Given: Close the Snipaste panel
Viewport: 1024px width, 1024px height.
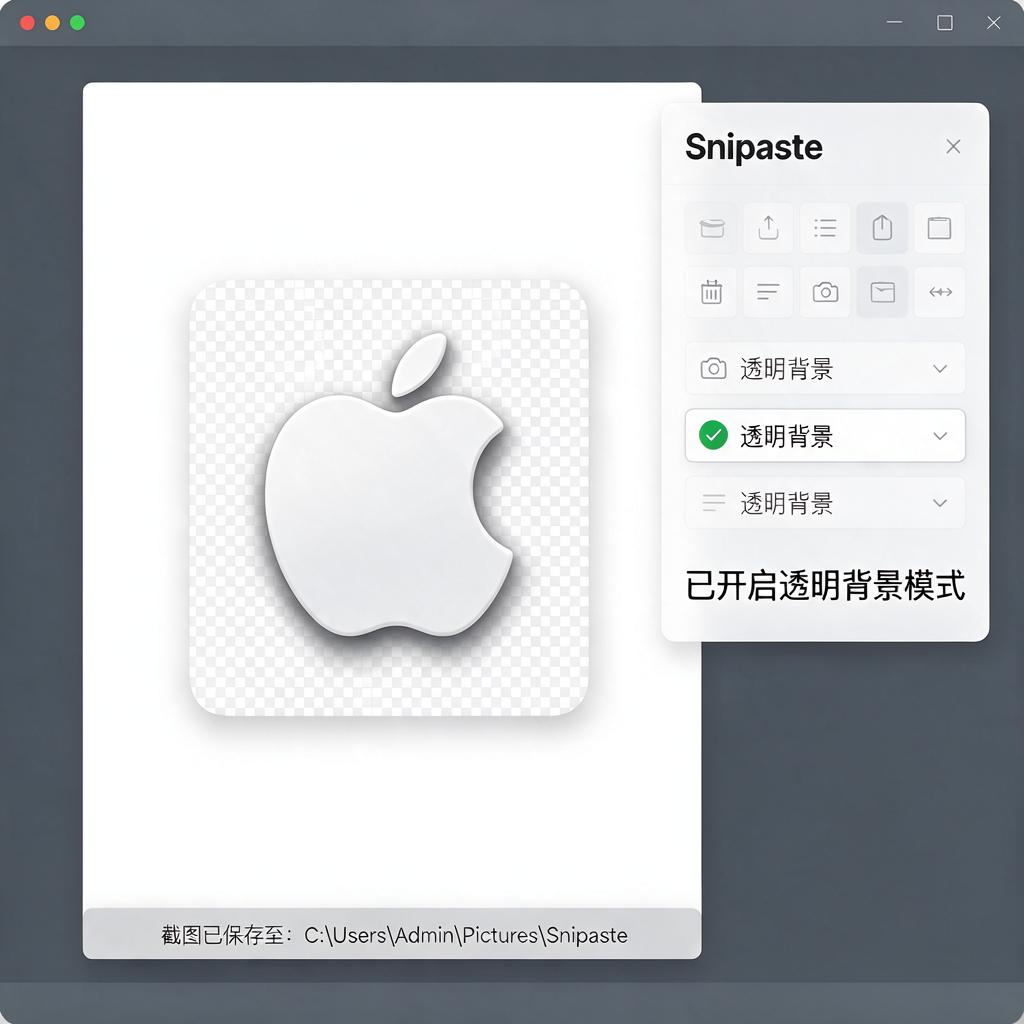Looking at the screenshot, I should 953,146.
